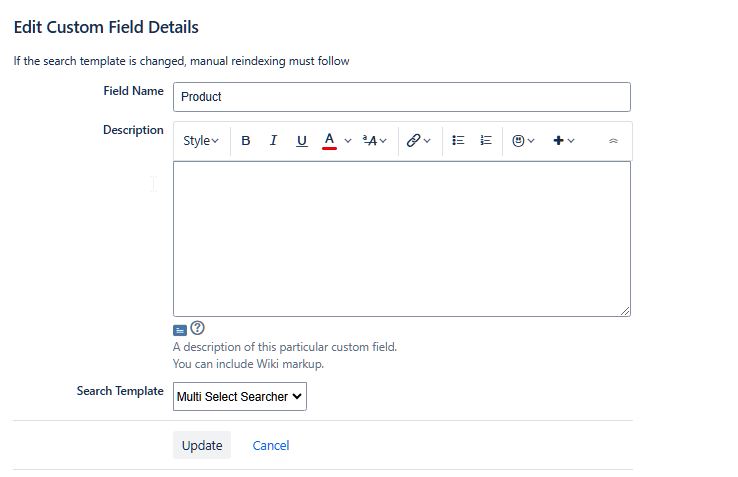The image size is (738, 477).
Task: Click the Edit Custom Field Details heading
Action: [x=106, y=27]
